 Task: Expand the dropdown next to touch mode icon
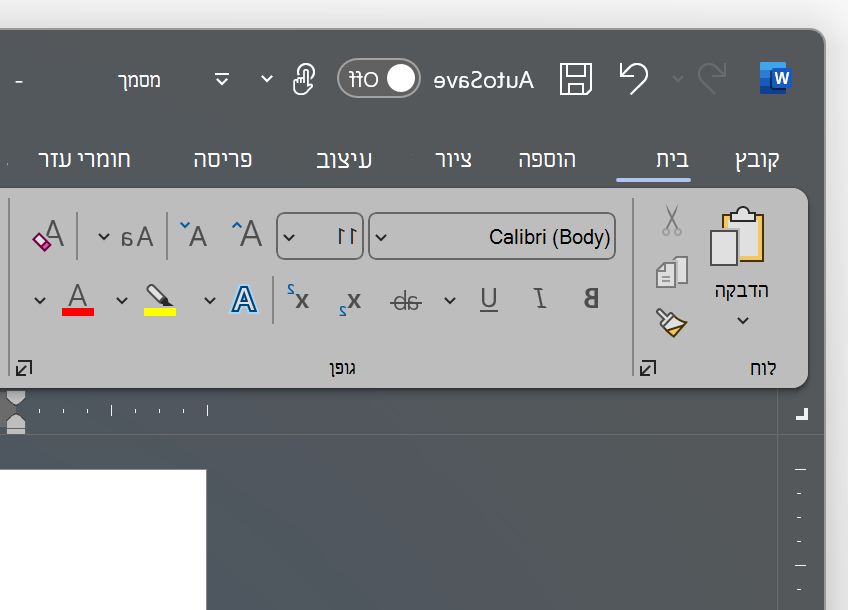tap(267, 79)
